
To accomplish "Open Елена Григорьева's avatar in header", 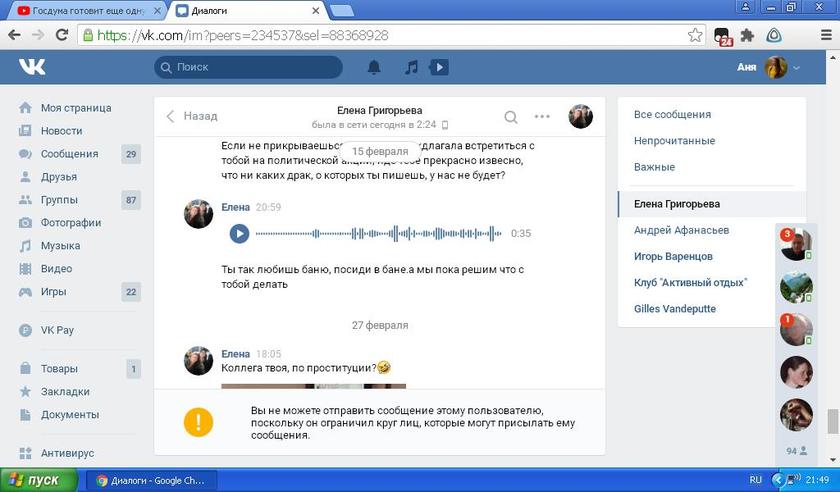I will point(581,116).
